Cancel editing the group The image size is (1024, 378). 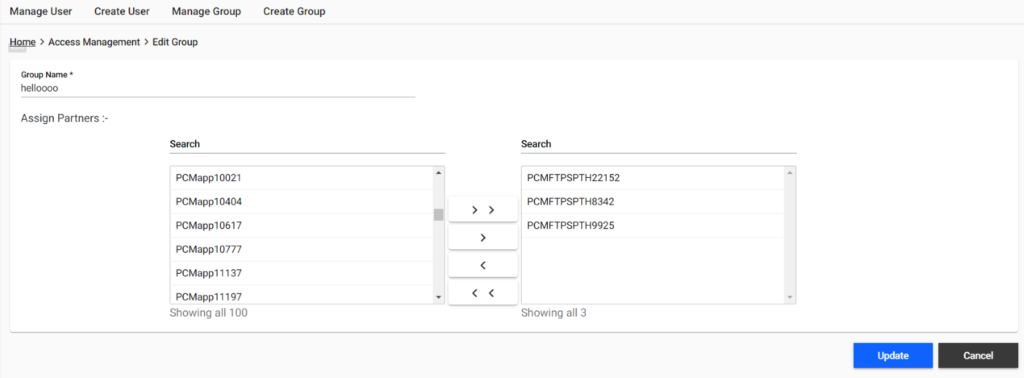tap(978, 356)
